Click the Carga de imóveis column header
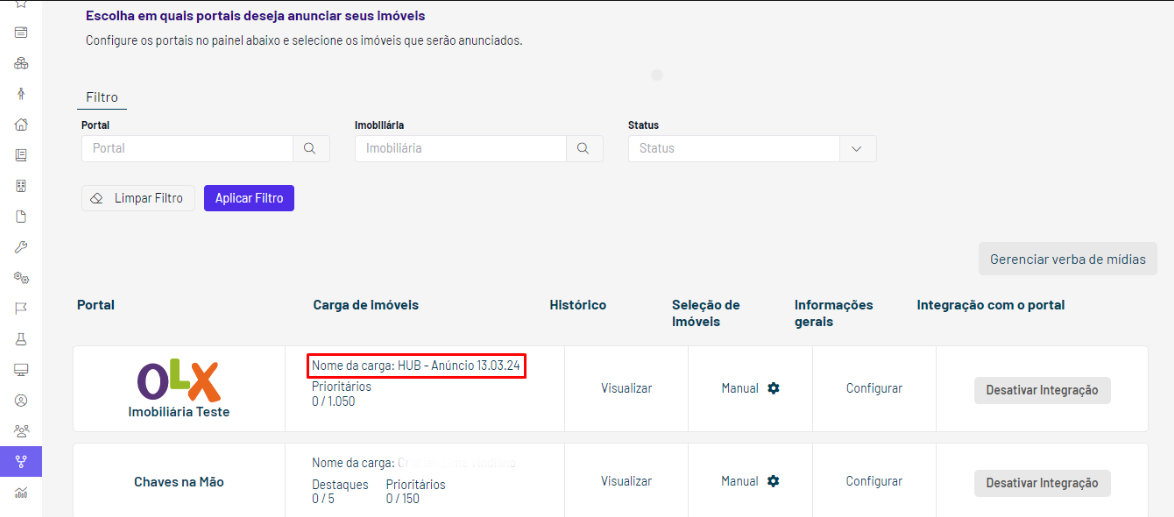This screenshot has height=517, width=1174. [x=365, y=305]
